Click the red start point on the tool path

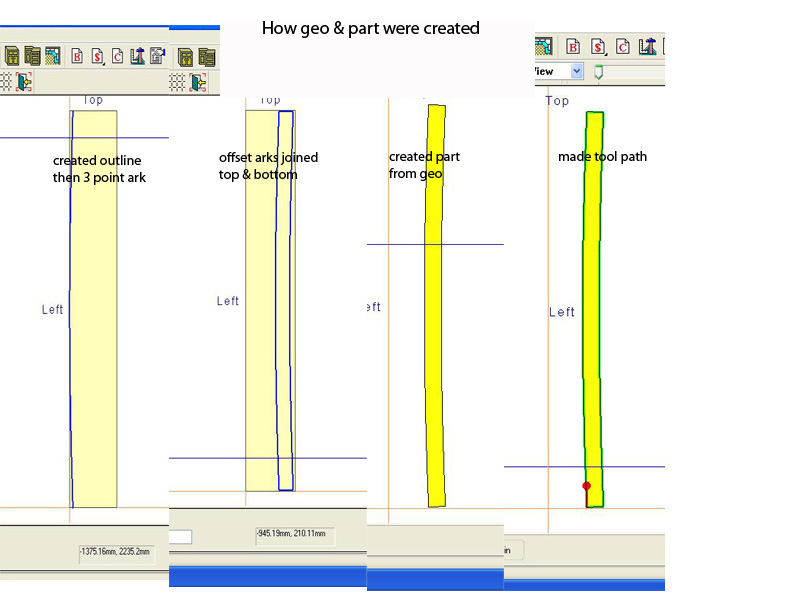[586, 486]
